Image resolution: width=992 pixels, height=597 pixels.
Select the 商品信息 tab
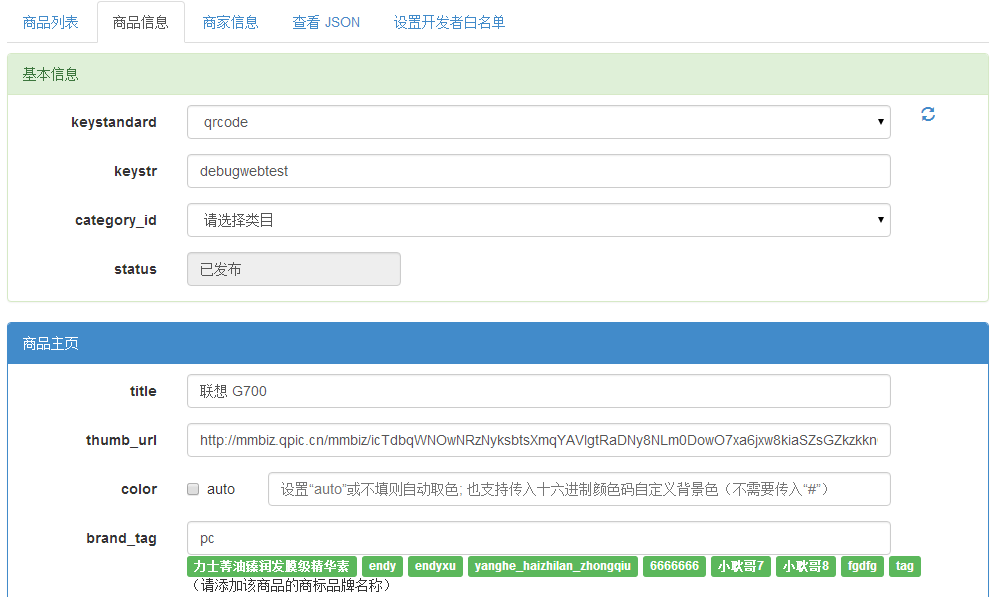(x=141, y=22)
